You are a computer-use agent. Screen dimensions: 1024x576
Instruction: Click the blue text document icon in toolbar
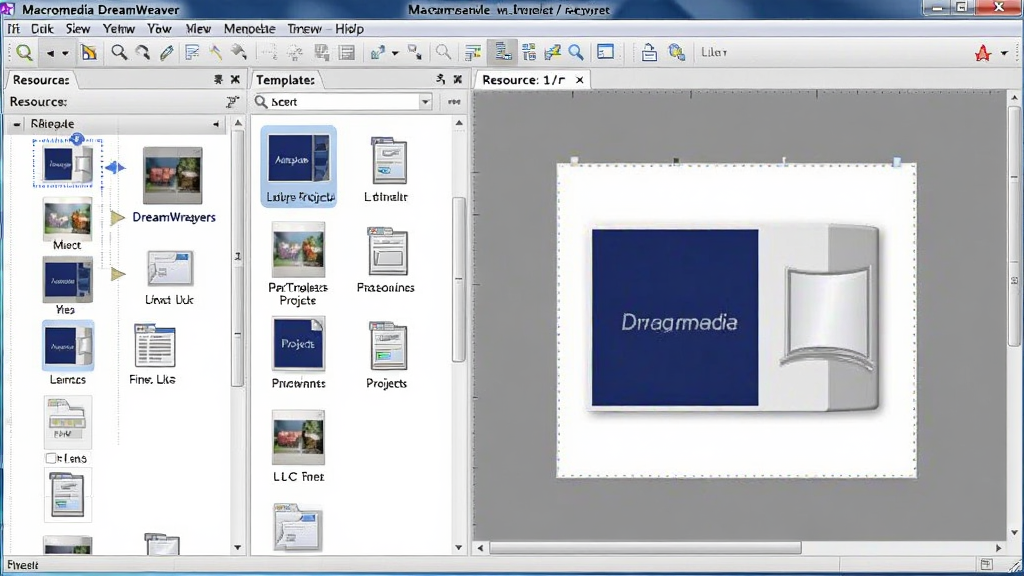191,53
